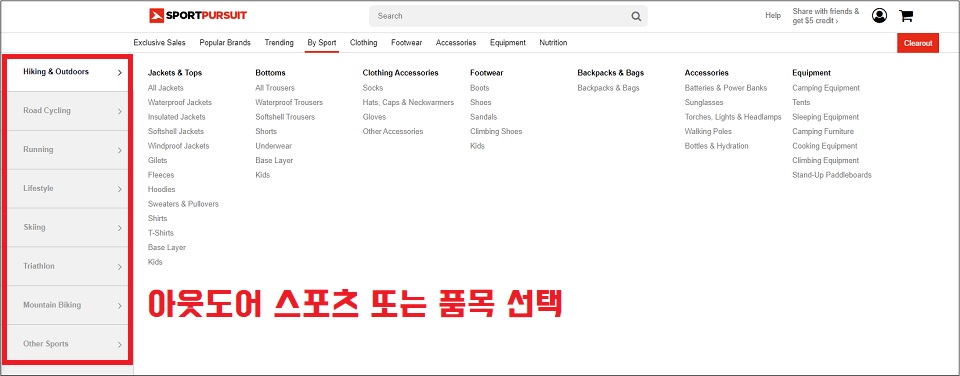Viewport: 960px width, 376px height.
Task: Open All Jackets link
Action: (165, 88)
